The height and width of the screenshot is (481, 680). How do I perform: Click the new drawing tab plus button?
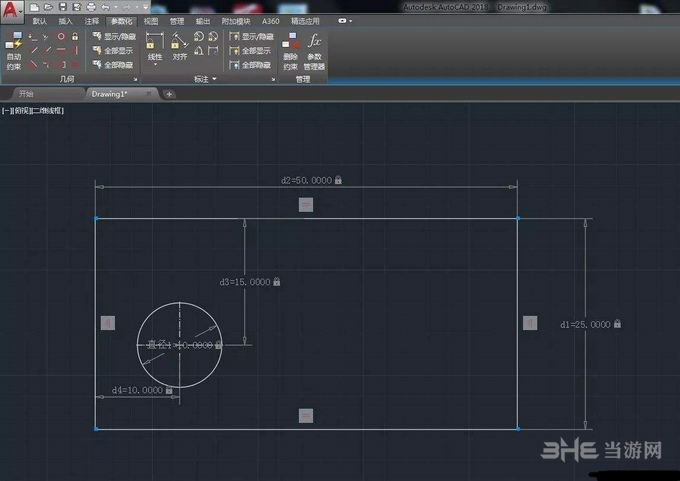[170, 94]
